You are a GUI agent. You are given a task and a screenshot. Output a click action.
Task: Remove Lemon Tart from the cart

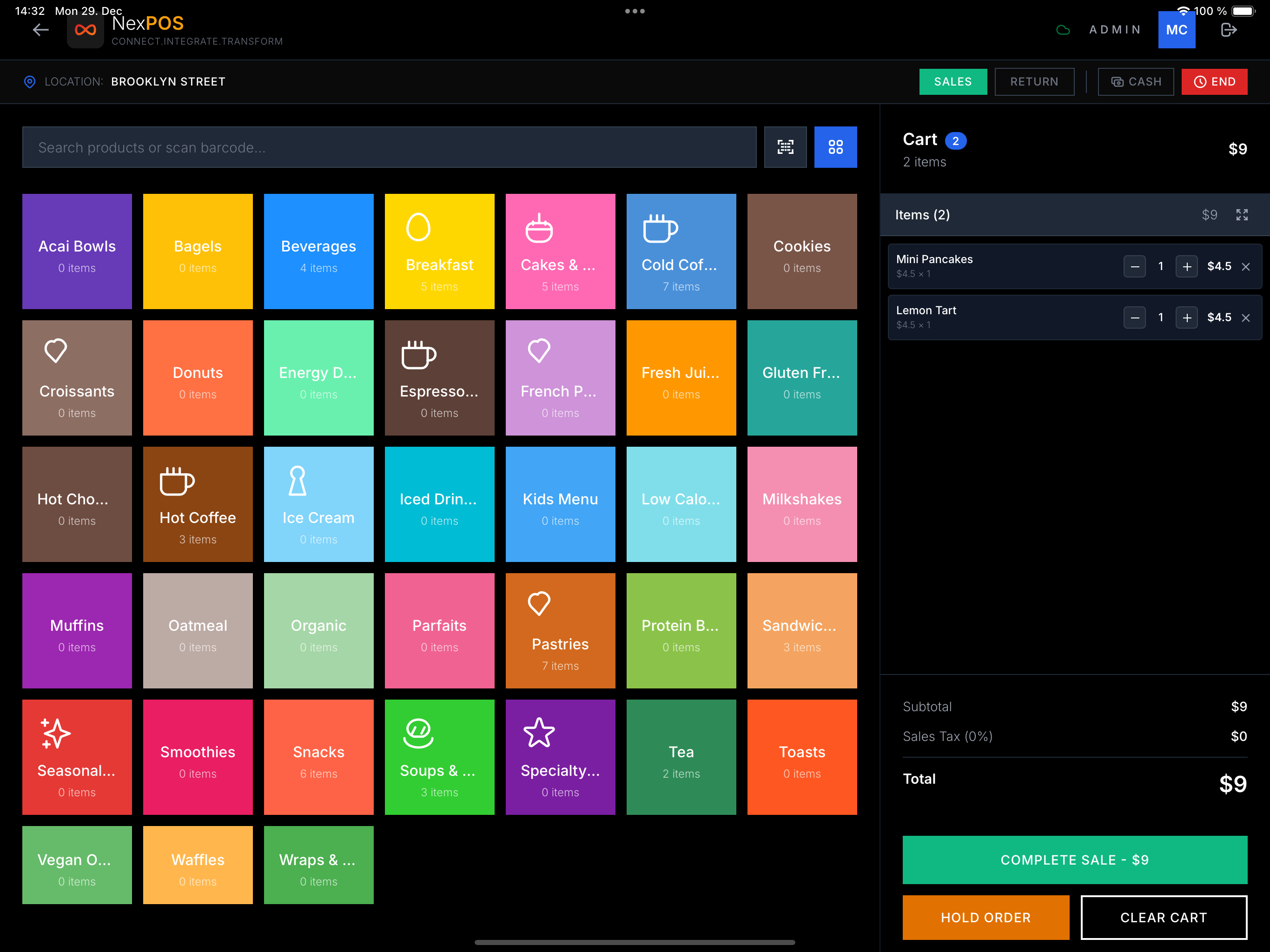(1246, 317)
